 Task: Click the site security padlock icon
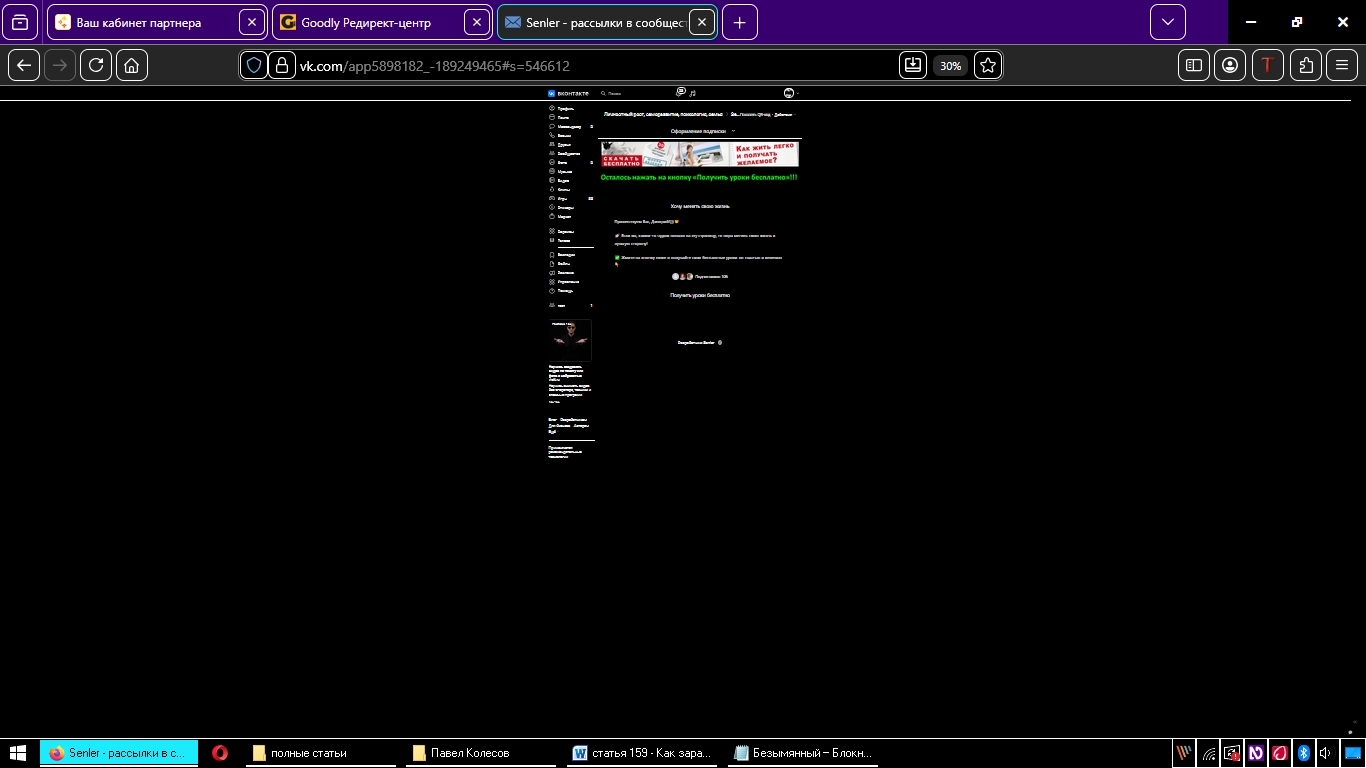(282, 65)
